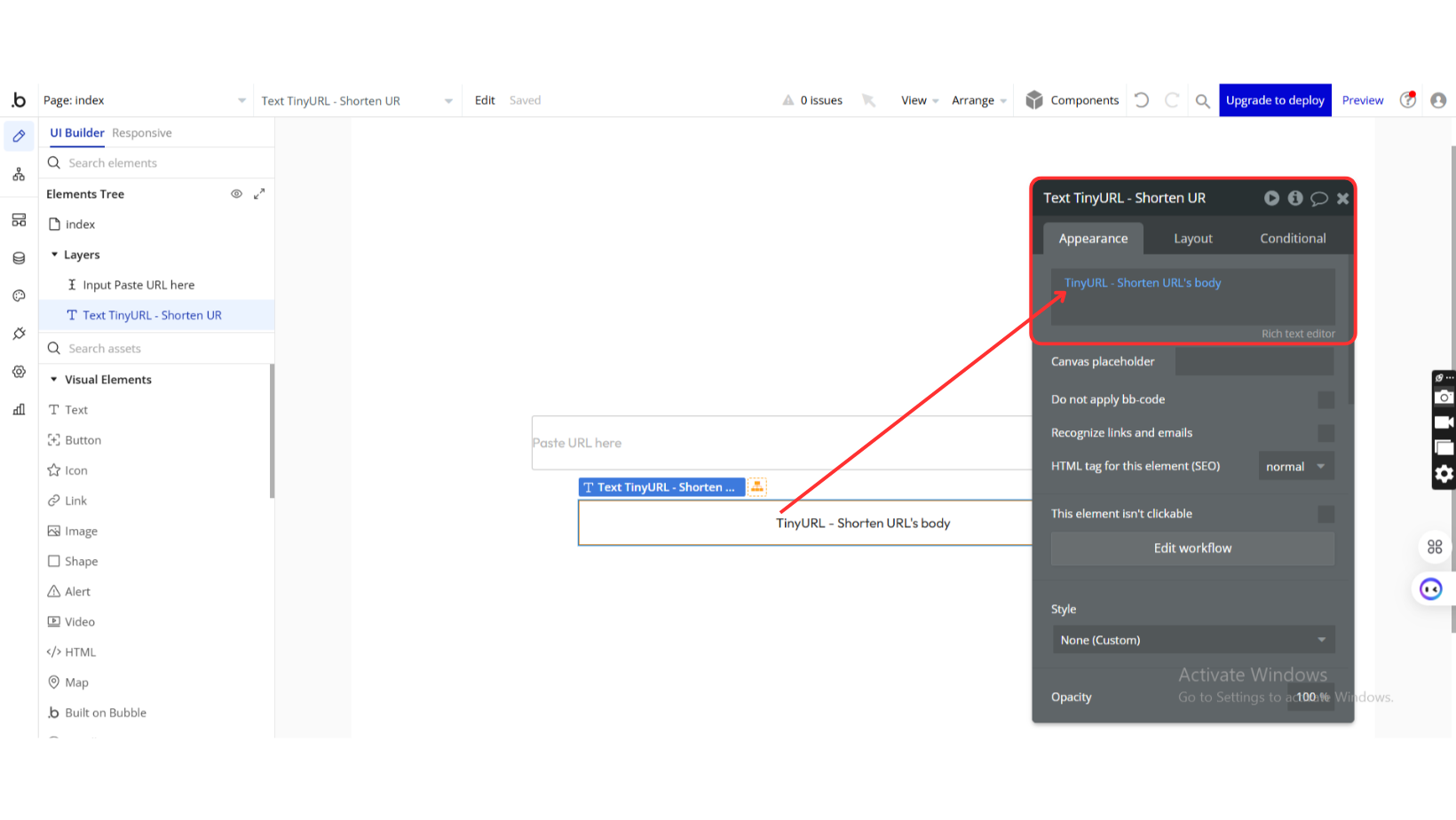Click the shortcuts grid icon on right edge
The height and width of the screenshot is (820, 1456).
click(x=1435, y=547)
